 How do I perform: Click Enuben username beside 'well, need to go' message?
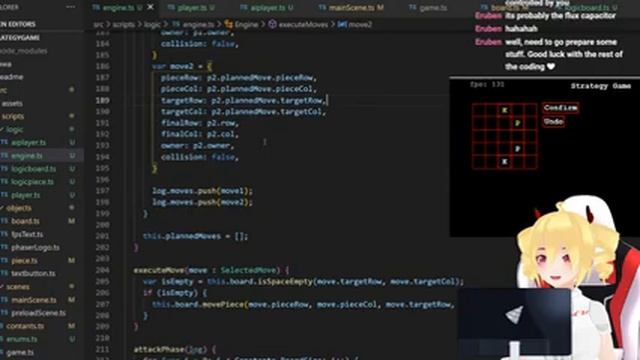pos(488,42)
